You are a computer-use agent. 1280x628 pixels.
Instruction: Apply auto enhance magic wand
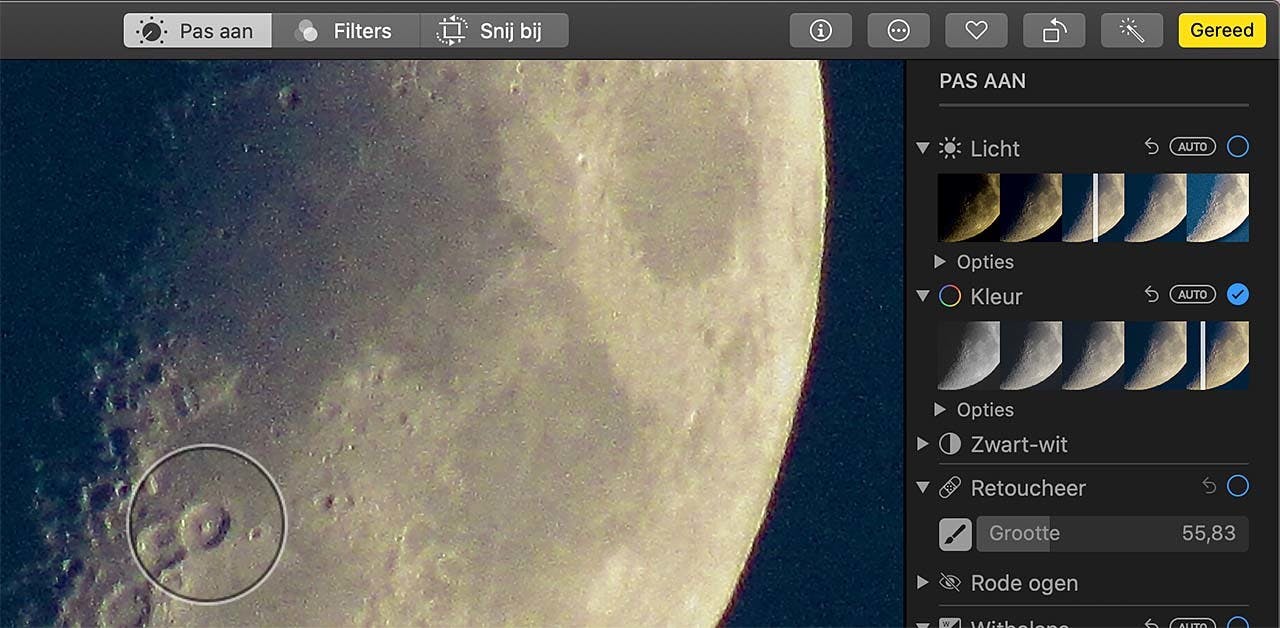click(1132, 31)
